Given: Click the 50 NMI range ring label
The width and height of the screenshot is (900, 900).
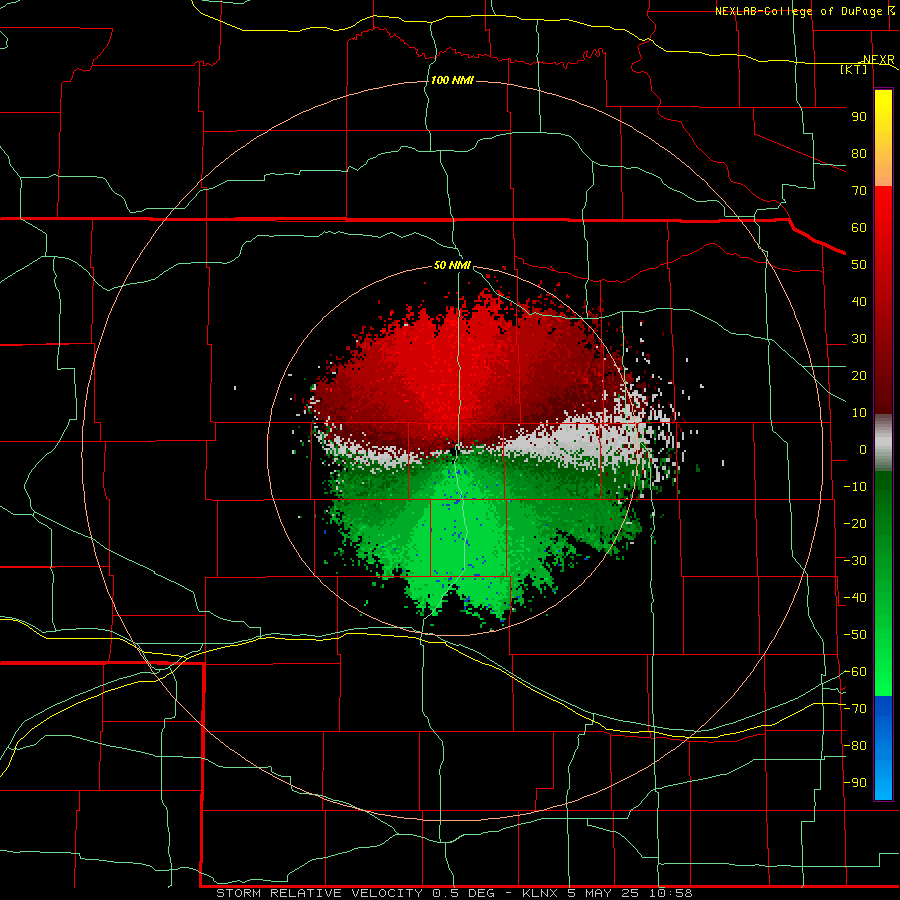Looking at the screenshot, I should coord(452,265).
